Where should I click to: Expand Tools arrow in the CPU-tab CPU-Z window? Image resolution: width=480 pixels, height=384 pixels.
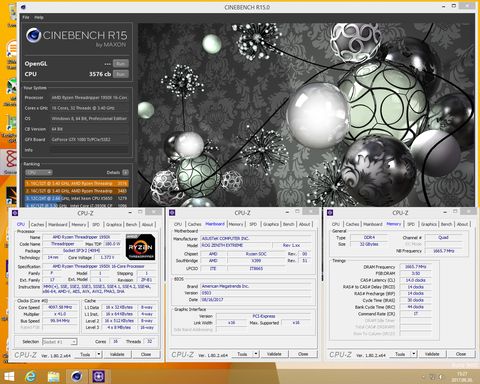[x=99, y=354]
